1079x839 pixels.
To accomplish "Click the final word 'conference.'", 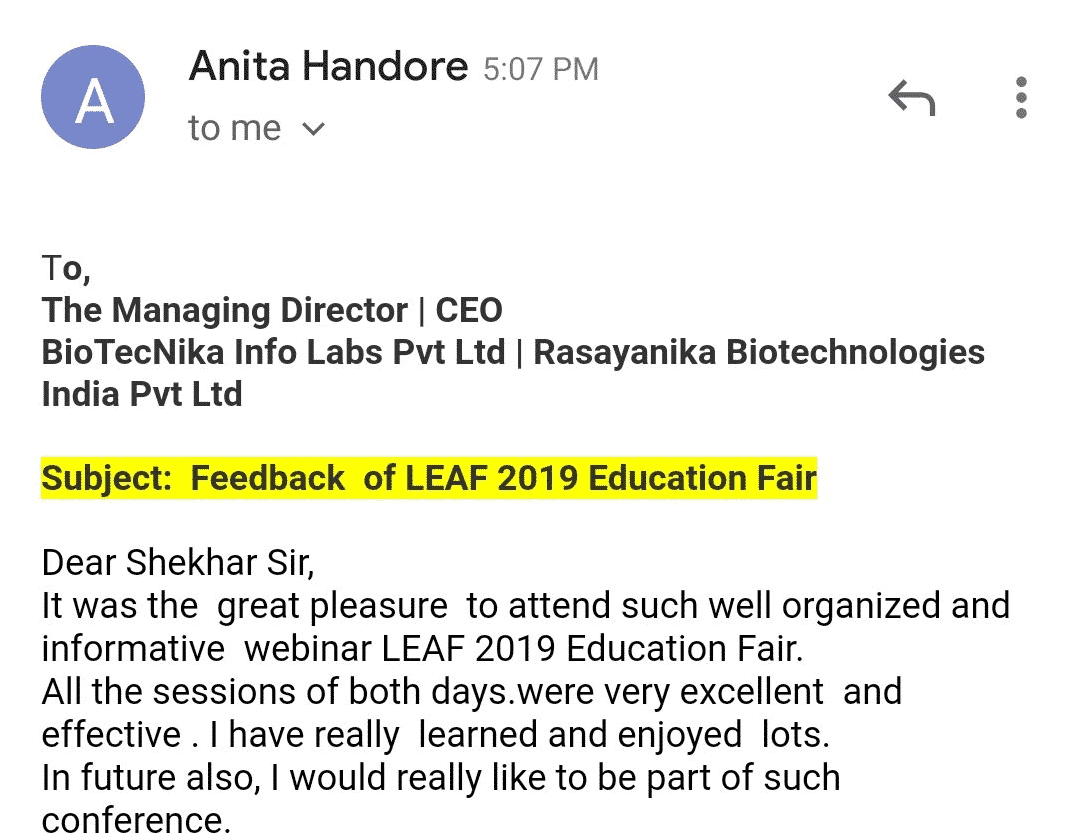I will coord(136,820).
